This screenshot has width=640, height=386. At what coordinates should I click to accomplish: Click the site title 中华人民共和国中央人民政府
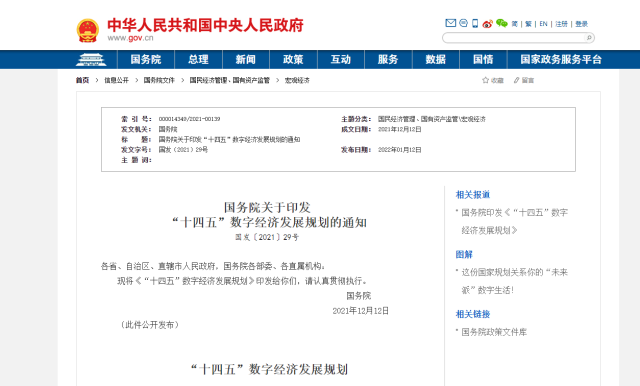coord(205,25)
